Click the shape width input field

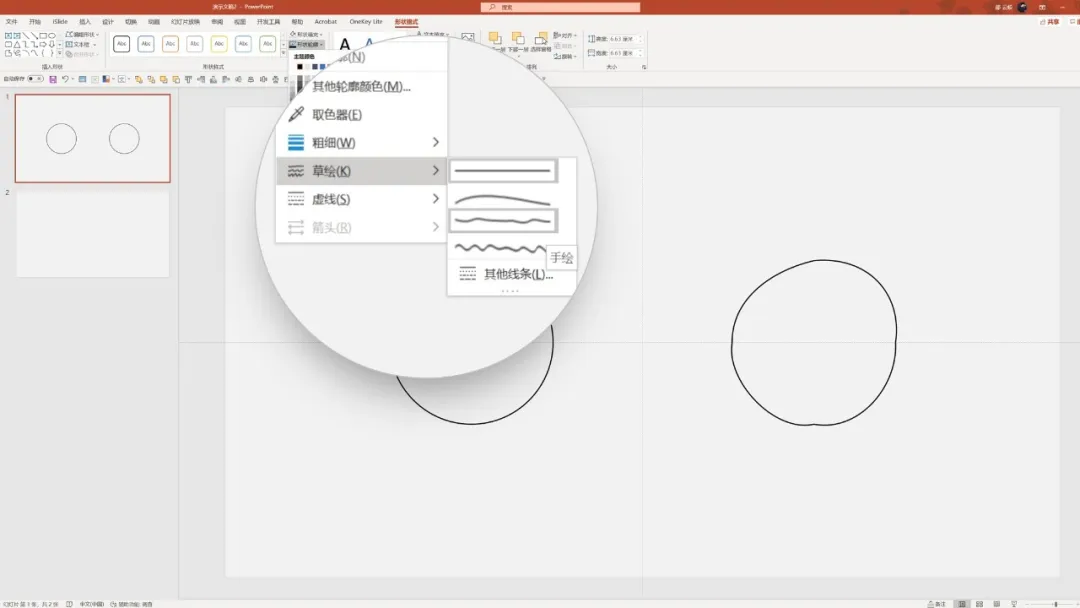(x=625, y=53)
